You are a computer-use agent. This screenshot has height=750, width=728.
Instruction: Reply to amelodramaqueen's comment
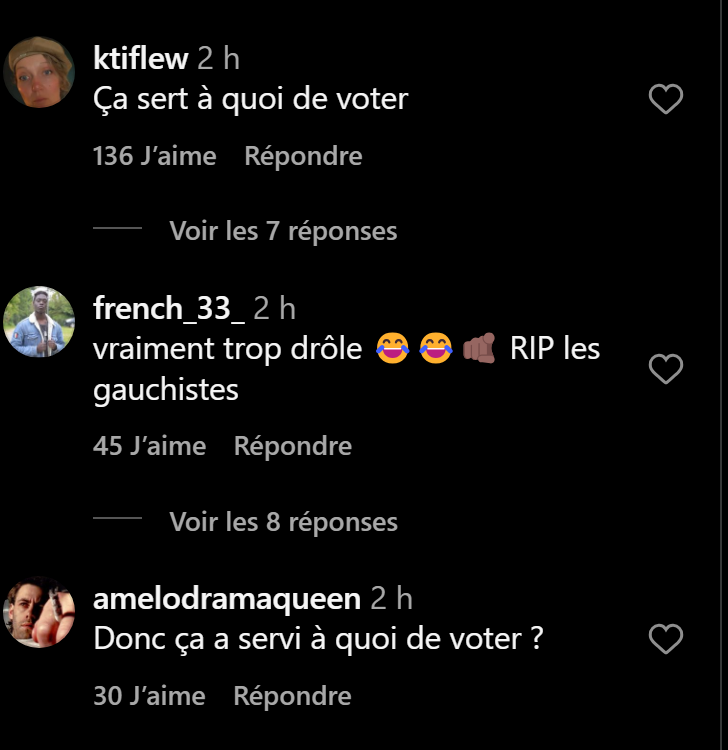[292, 696]
